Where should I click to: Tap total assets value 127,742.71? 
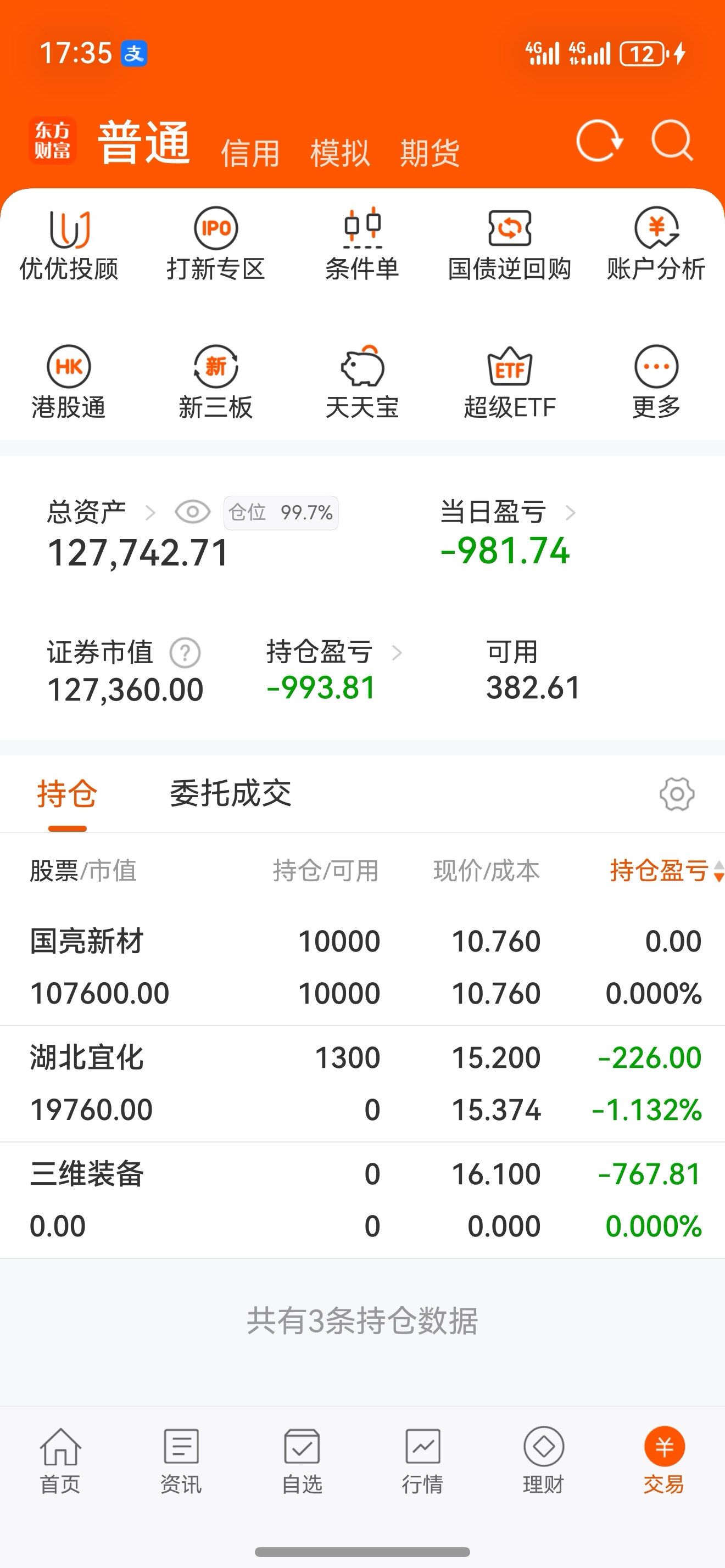pyautogui.click(x=138, y=553)
